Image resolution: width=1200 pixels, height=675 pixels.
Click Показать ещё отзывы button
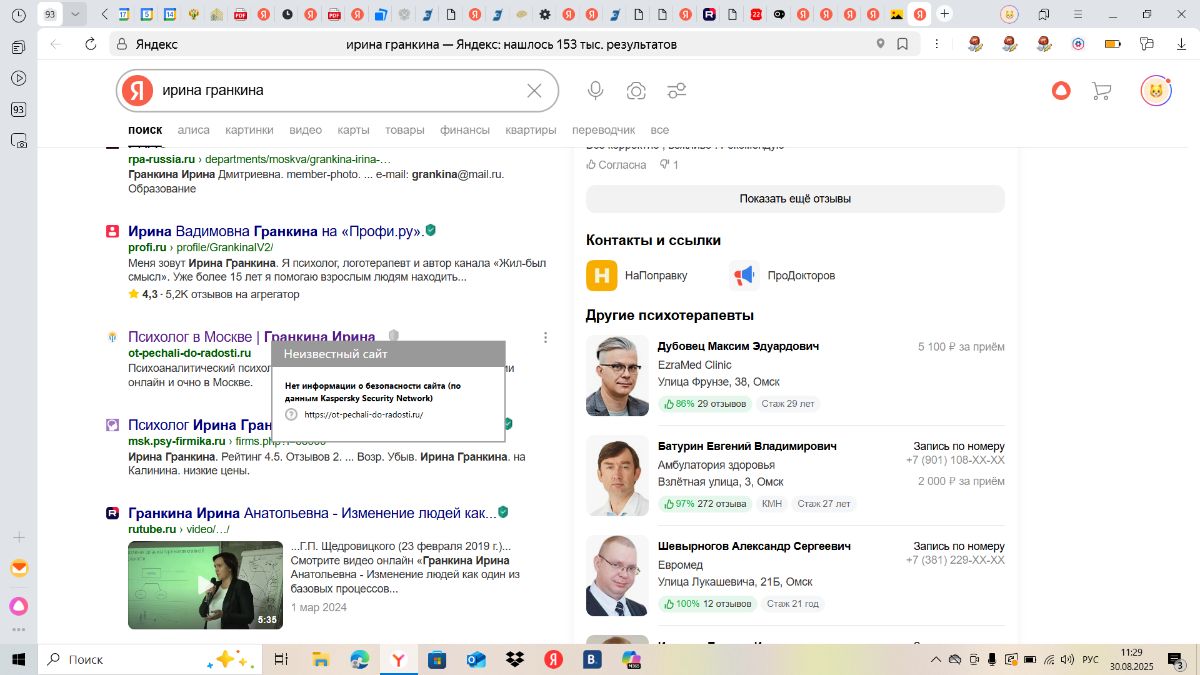click(795, 199)
